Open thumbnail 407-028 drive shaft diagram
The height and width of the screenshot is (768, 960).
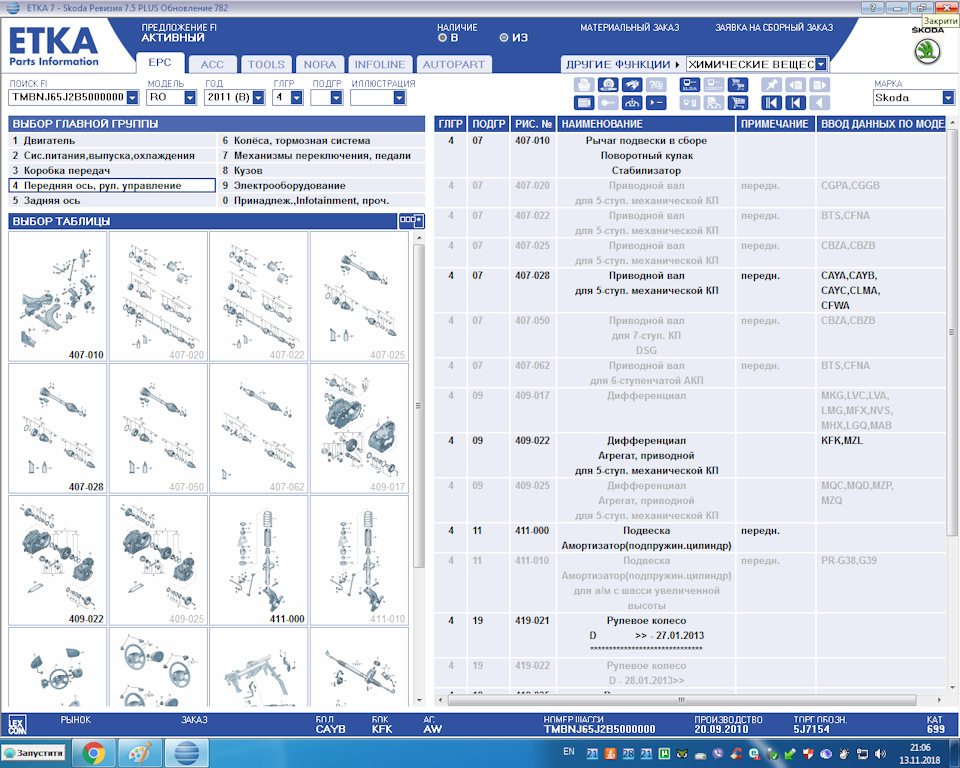pyautogui.click(x=58, y=429)
